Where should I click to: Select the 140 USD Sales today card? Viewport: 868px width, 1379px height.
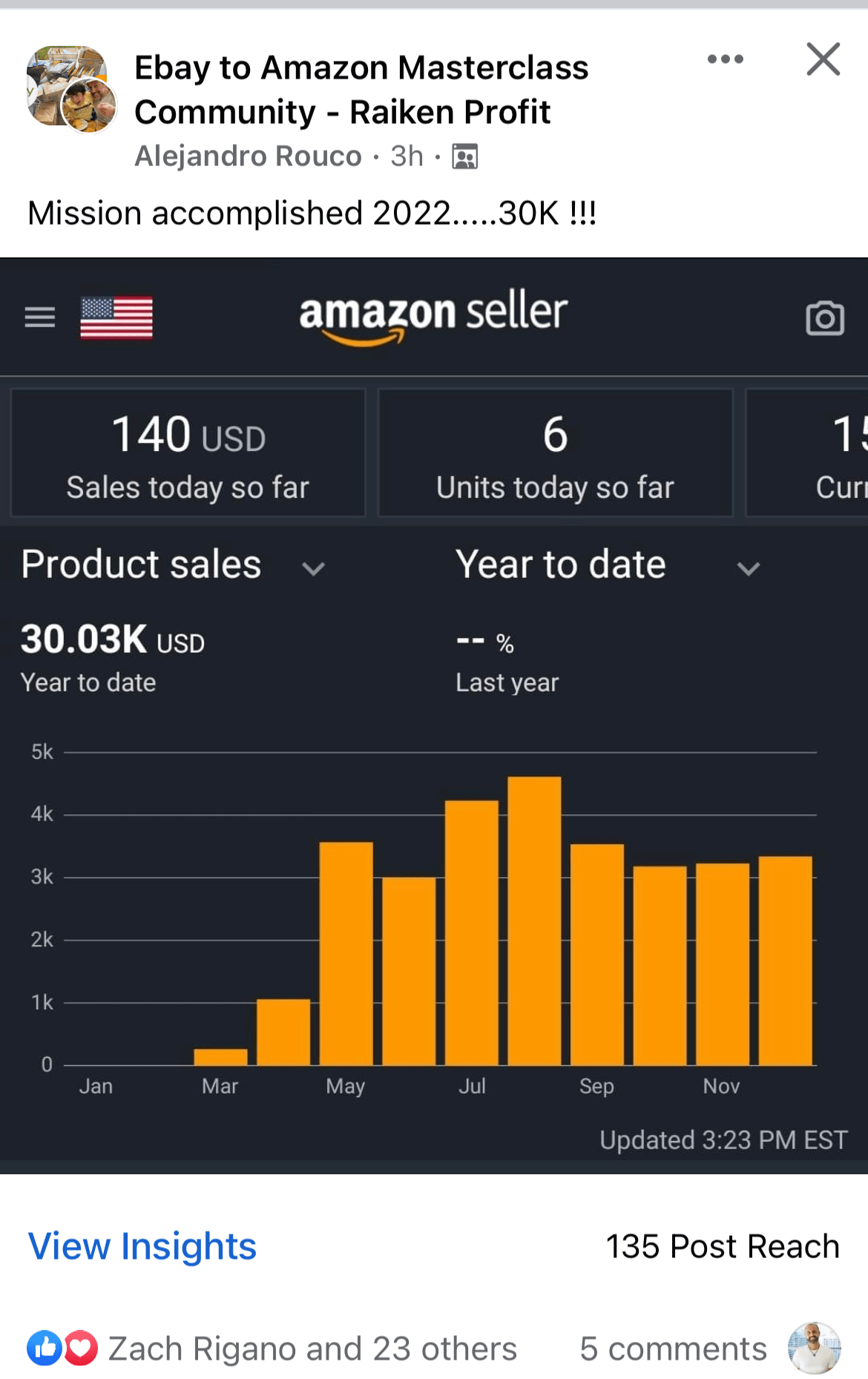click(186, 452)
